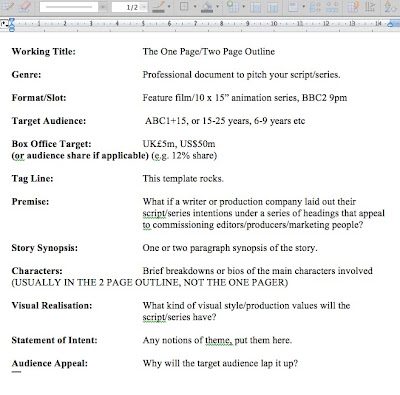This screenshot has width=400, height=395.
Task: Click 'Why will the target audience lap it up?'
Action: click(x=220, y=363)
